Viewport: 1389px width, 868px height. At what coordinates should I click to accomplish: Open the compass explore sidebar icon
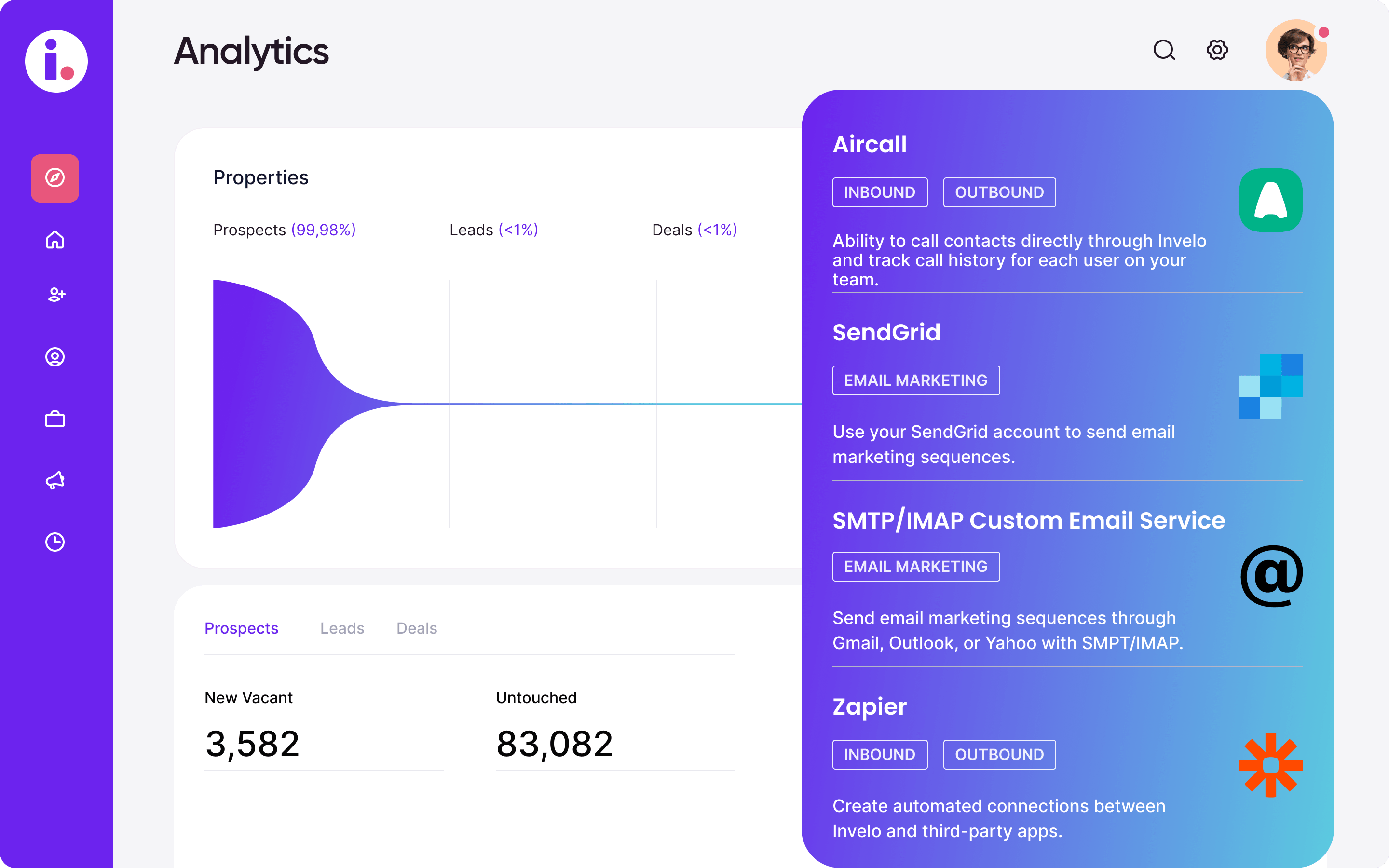(55, 178)
